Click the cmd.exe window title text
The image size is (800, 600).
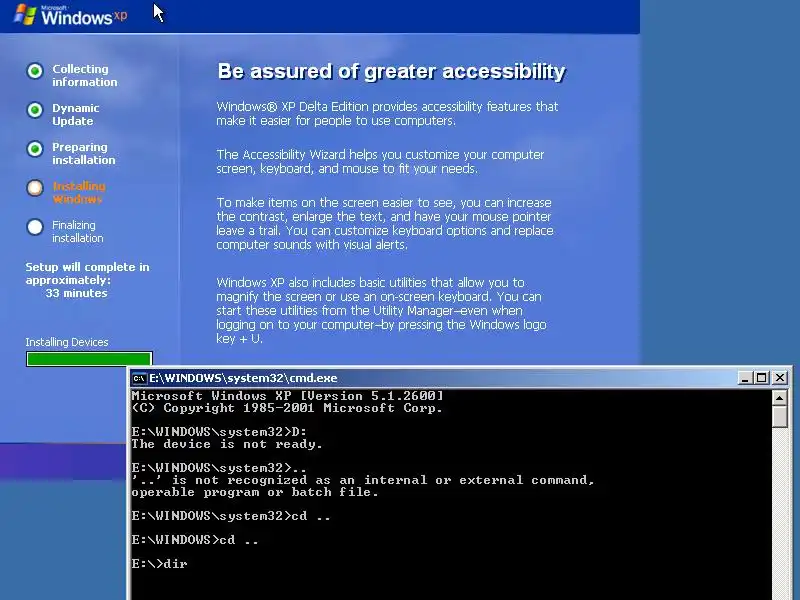click(243, 378)
